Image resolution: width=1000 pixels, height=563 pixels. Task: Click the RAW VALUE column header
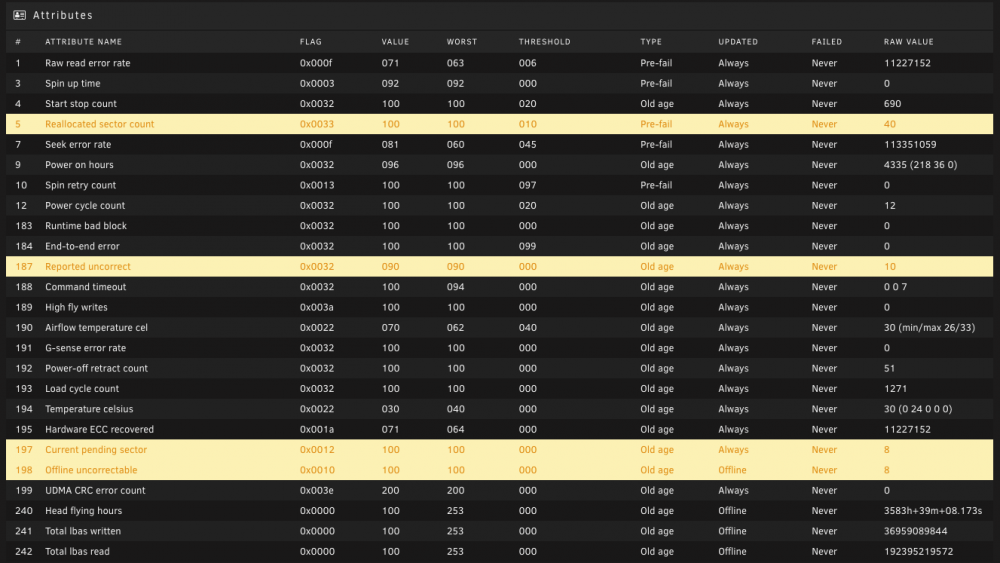coord(908,41)
